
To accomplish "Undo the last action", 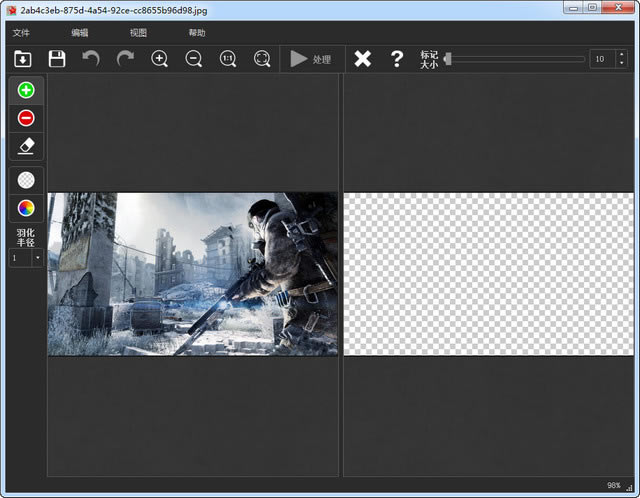I will tap(91, 59).
